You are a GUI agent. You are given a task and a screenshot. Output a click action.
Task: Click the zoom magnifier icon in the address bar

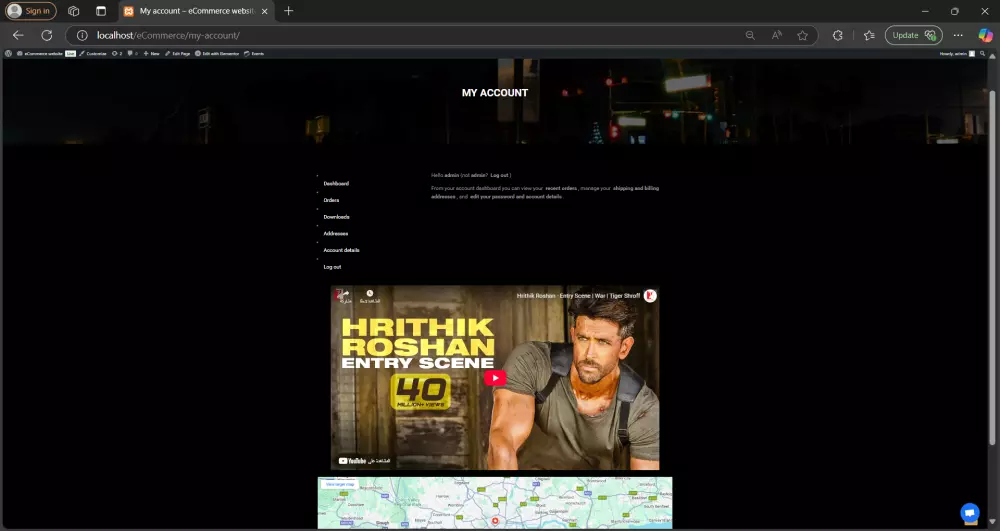pyautogui.click(x=750, y=35)
